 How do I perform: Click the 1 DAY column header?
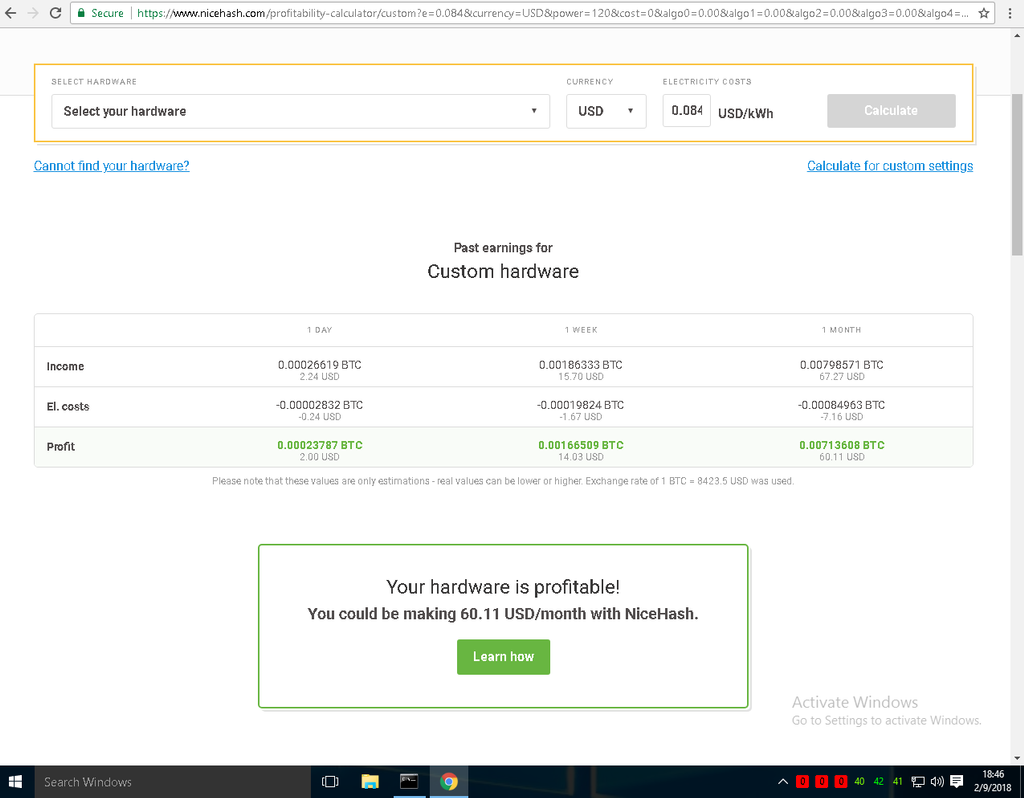(319, 330)
